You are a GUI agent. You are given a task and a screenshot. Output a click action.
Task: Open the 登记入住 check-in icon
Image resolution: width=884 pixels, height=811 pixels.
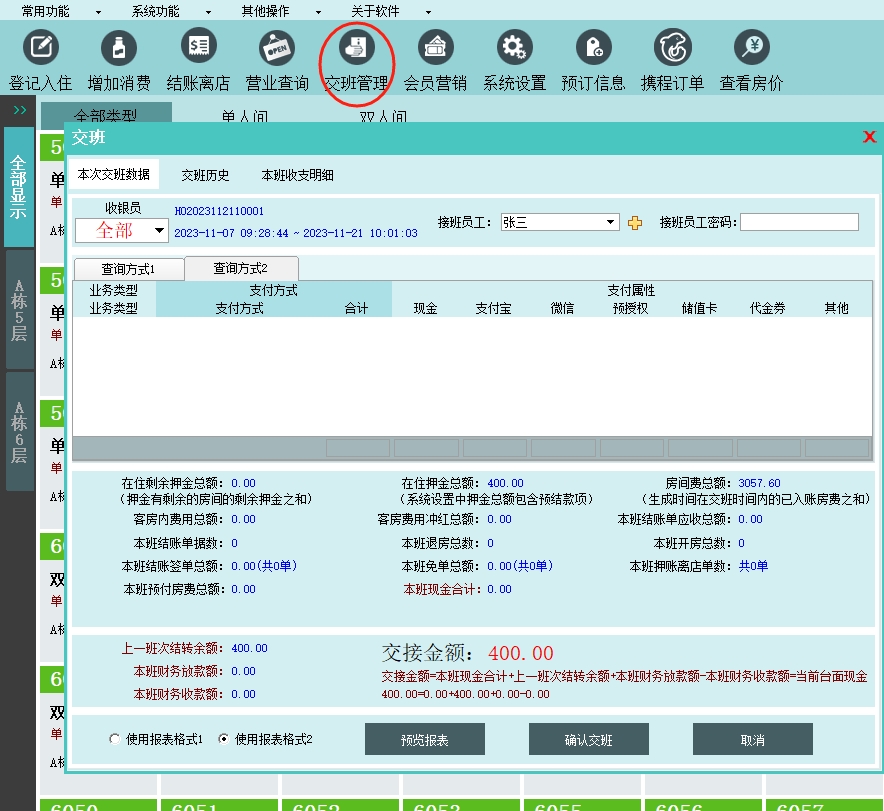(x=40, y=47)
